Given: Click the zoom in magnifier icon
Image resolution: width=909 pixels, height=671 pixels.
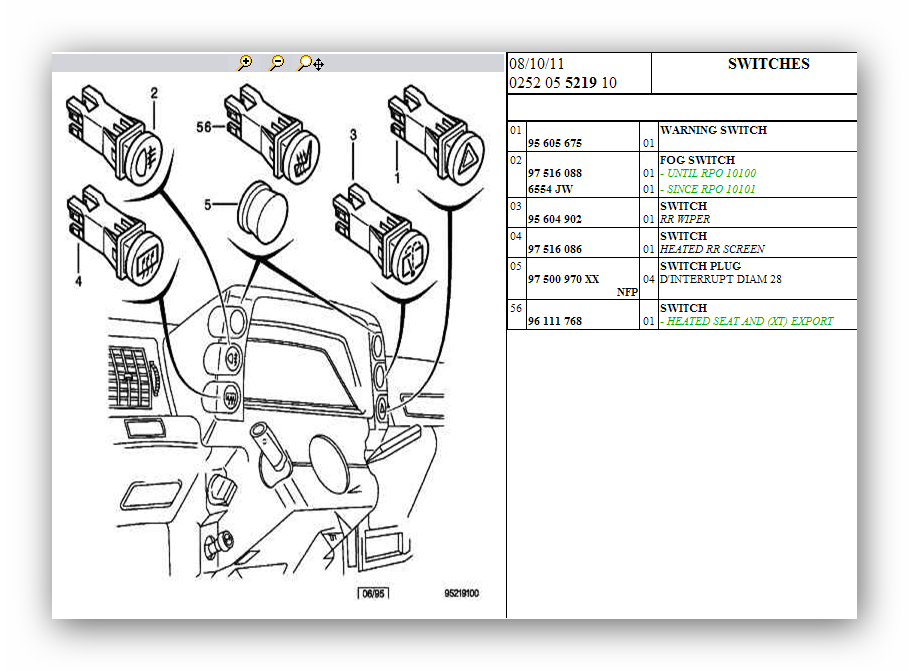Looking at the screenshot, I should point(245,63).
